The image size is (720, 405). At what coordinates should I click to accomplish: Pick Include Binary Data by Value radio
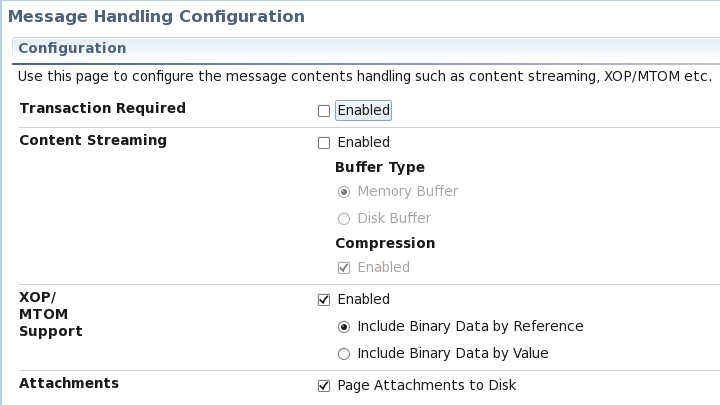344,353
